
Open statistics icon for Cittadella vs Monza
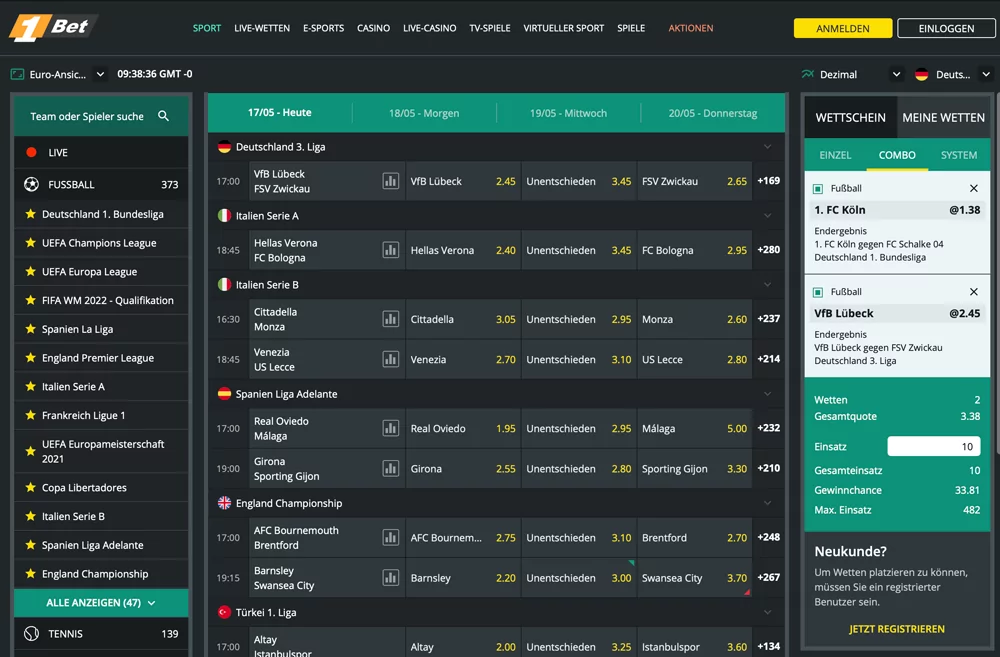[x=390, y=319]
